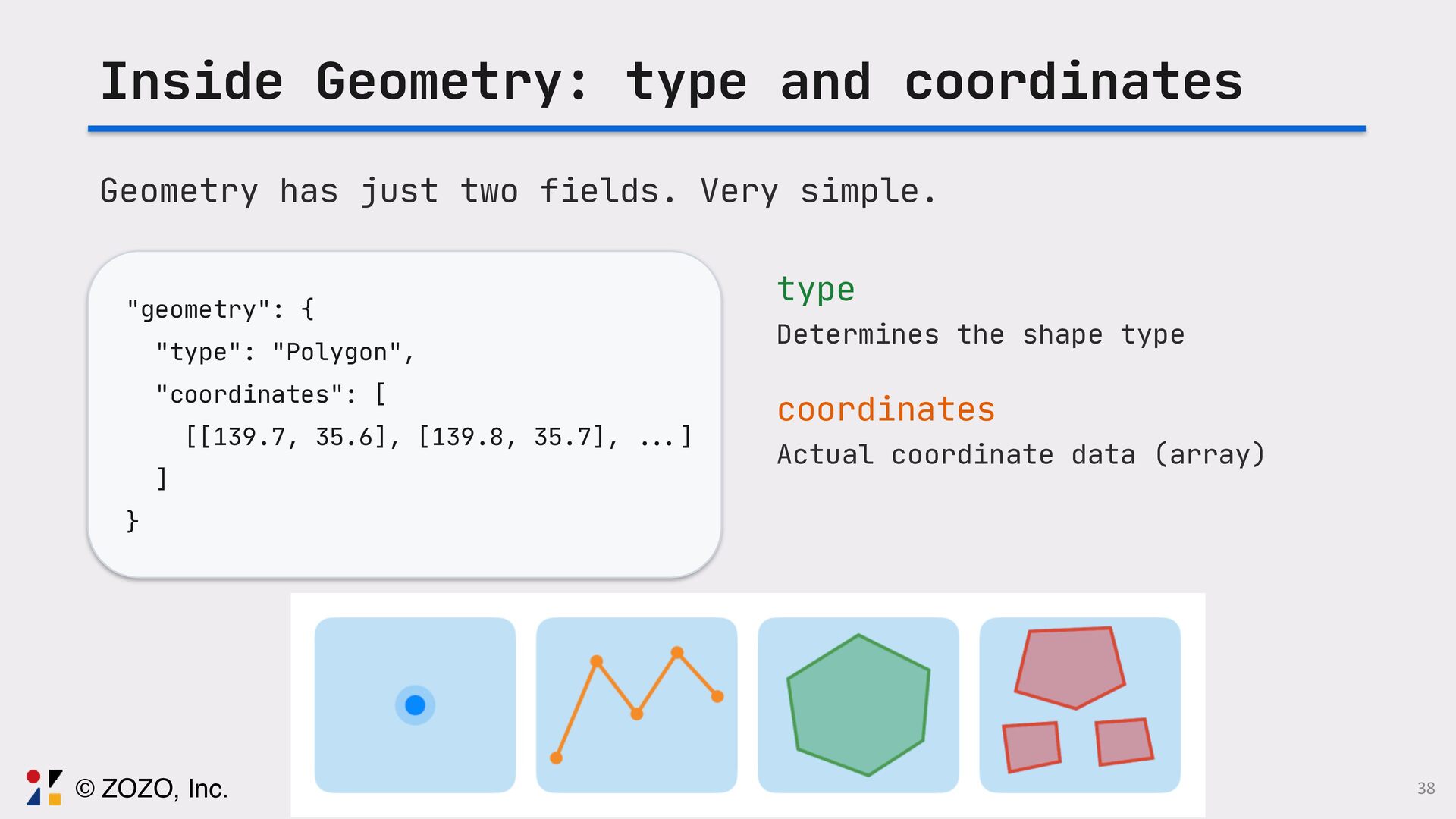Click the "coordinates" key in the code block
Image resolution: width=1456 pixels, height=819 pixels.
(249, 394)
